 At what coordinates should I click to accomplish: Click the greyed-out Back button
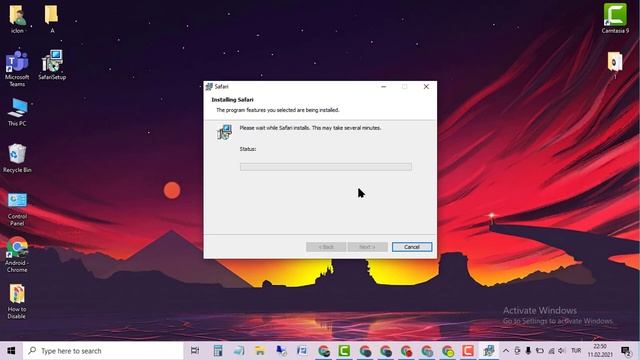click(326, 247)
